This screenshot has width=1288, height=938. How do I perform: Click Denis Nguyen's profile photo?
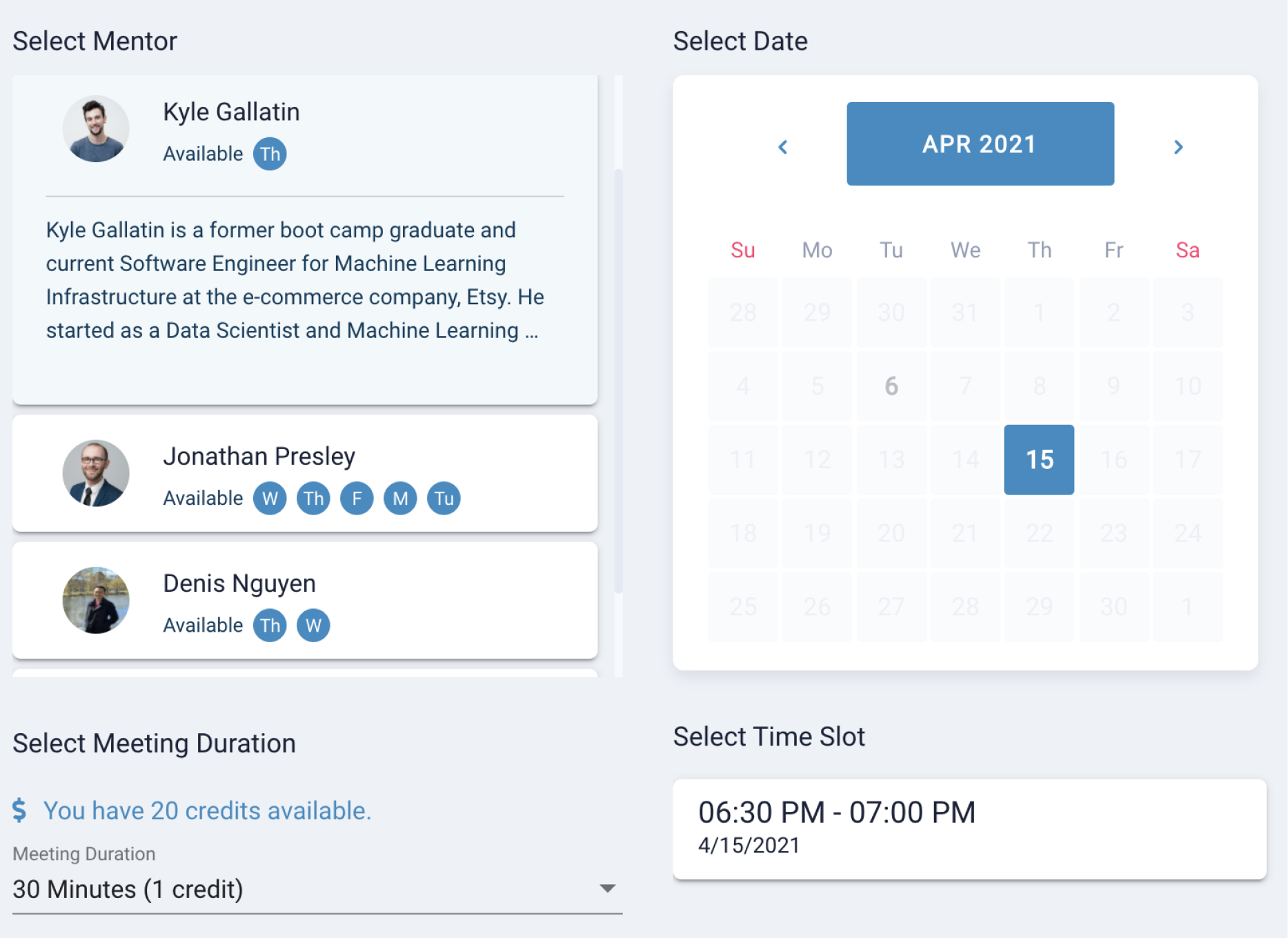pyautogui.click(x=96, y=600)
